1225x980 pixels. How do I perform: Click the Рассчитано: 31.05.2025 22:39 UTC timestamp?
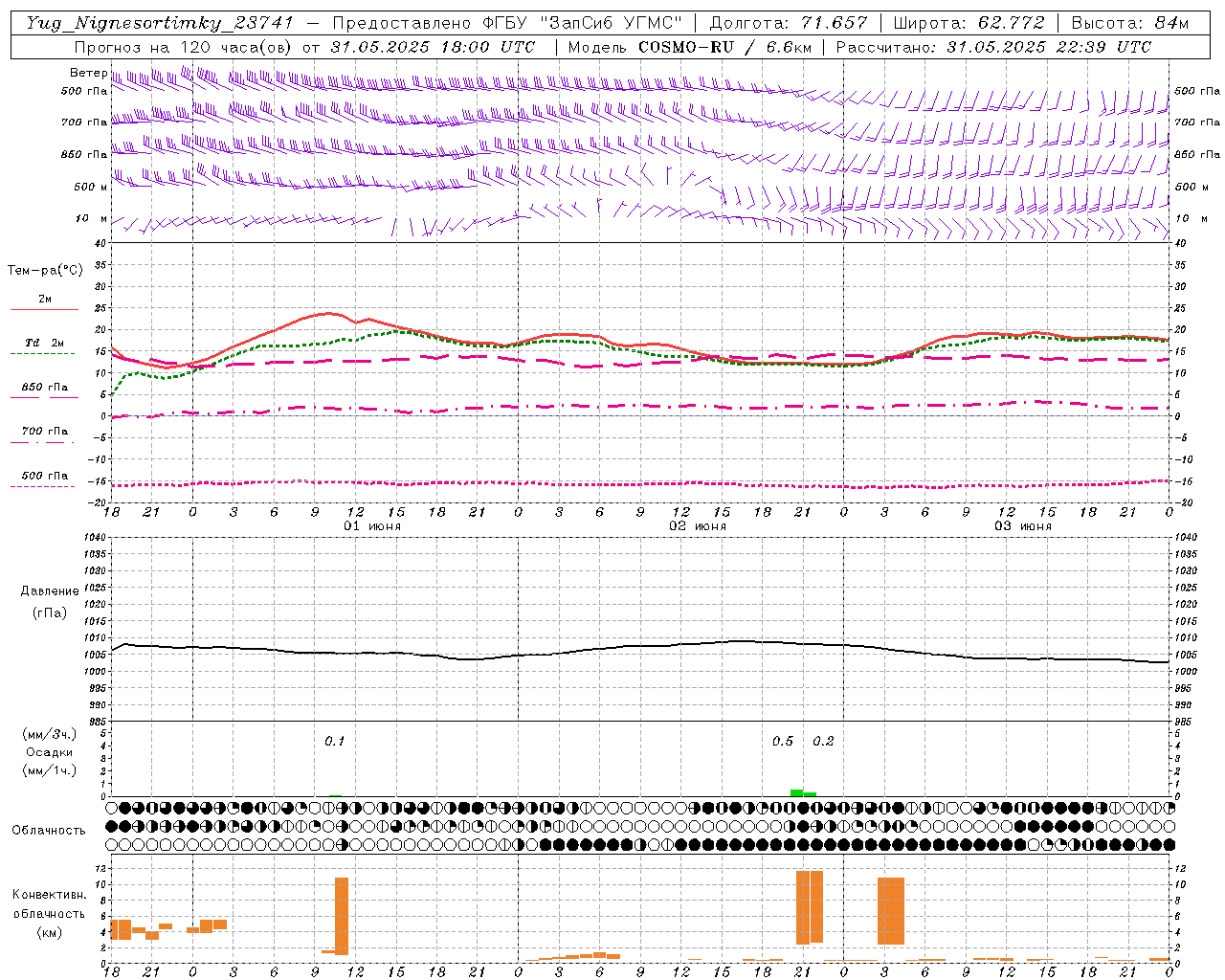[x=993, y=47]
